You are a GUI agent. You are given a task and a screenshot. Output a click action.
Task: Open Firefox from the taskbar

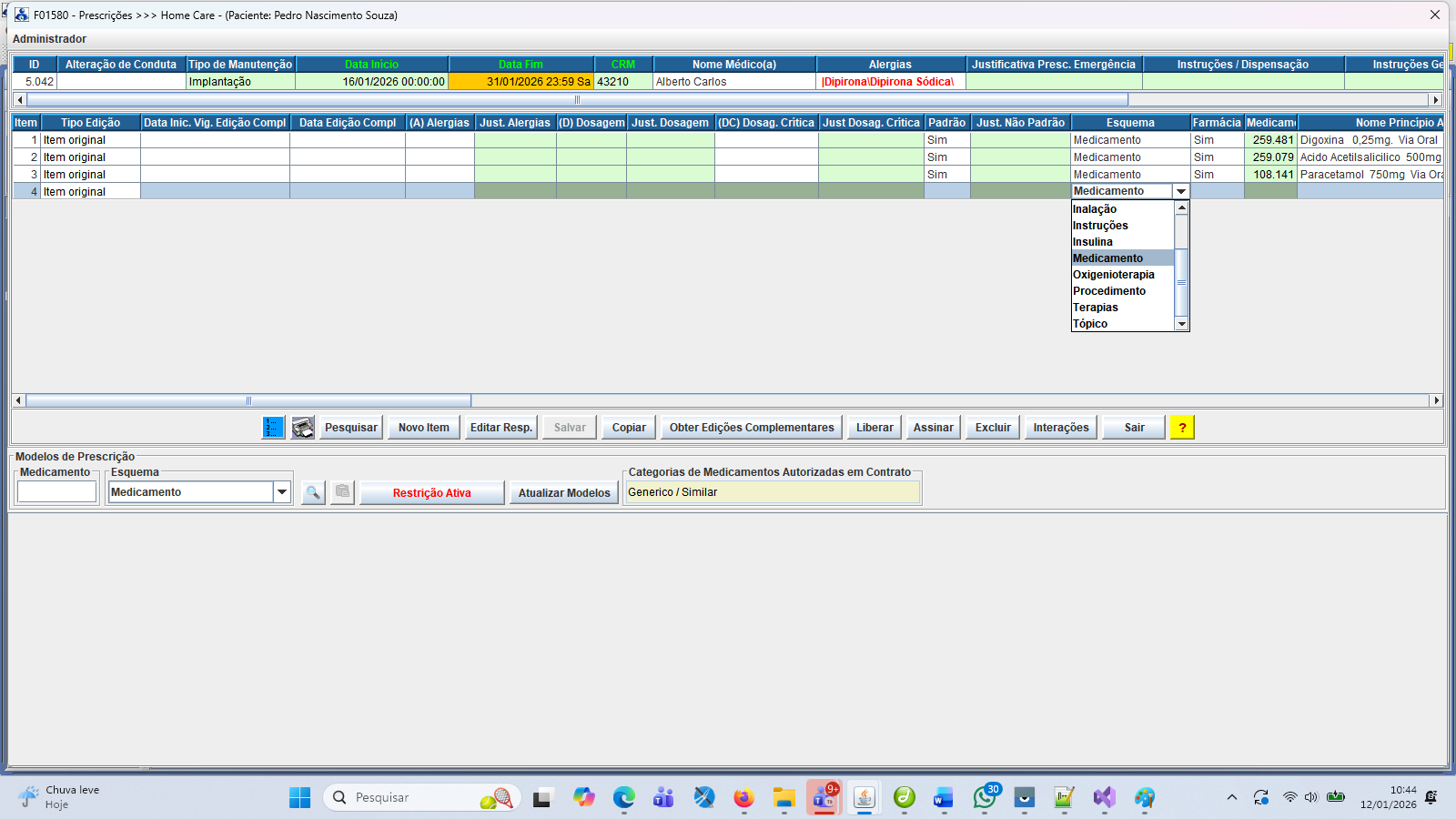tap(743, 798)
